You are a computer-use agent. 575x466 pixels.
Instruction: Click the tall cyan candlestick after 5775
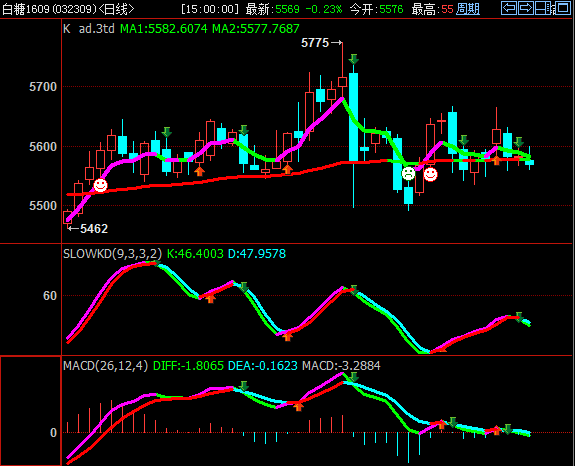(x=354, y=117)
